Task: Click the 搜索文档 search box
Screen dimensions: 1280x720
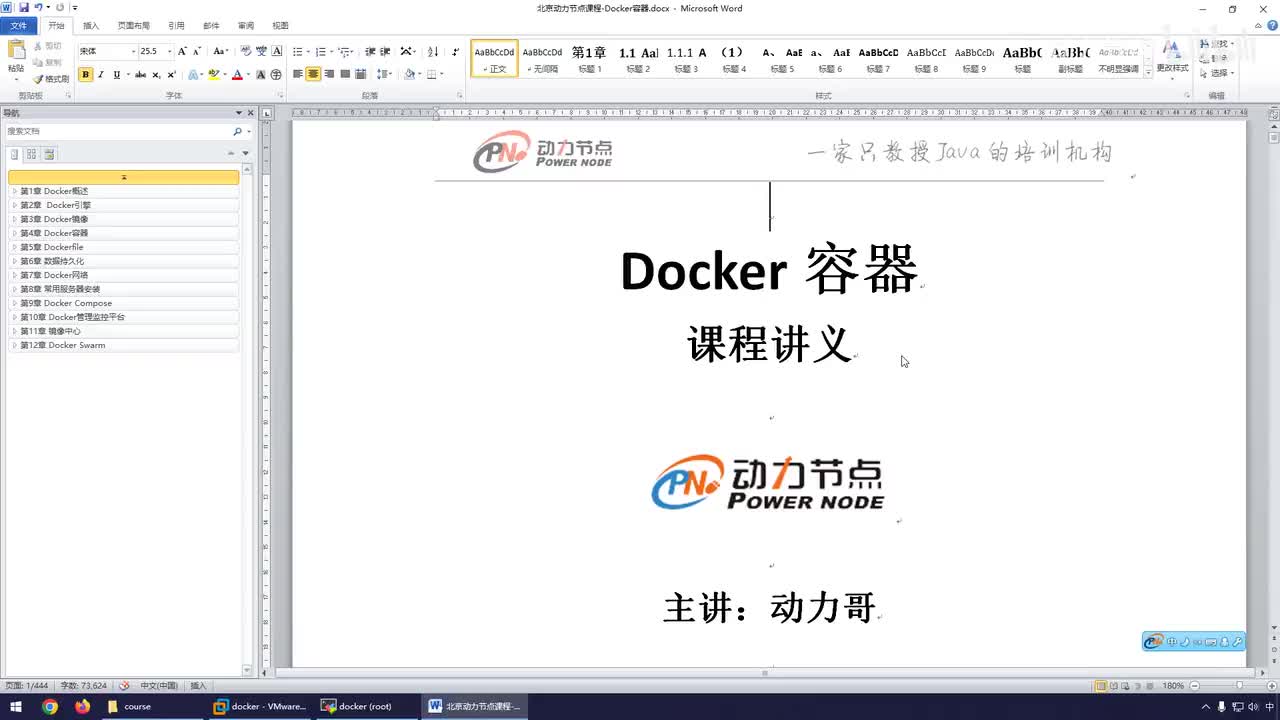Action: [x=117, y=131]
